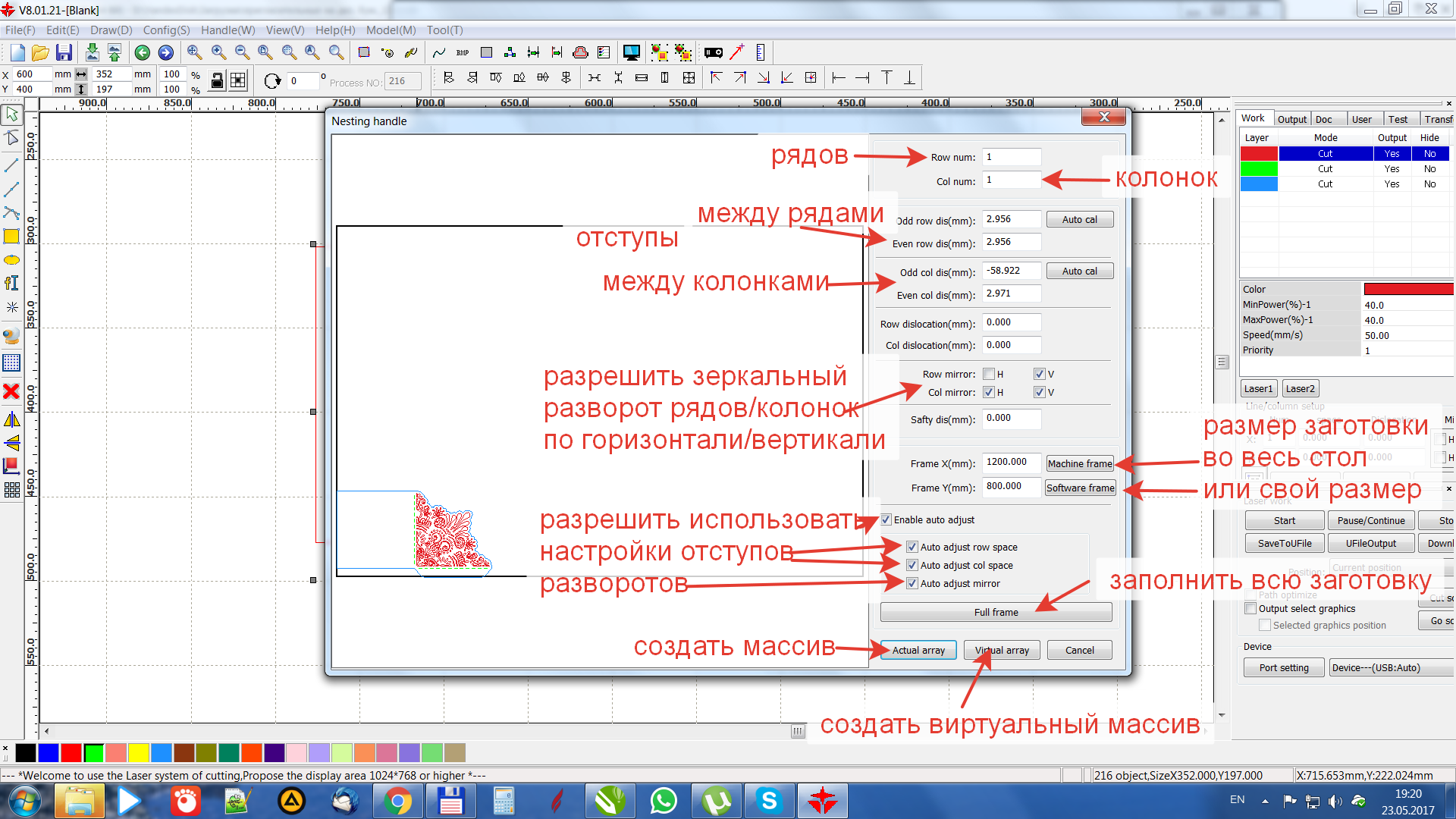This screenshot has height=819, width=1456.
Task: Click the lock aspect ratio padlock icon
Action: point(217,81)
